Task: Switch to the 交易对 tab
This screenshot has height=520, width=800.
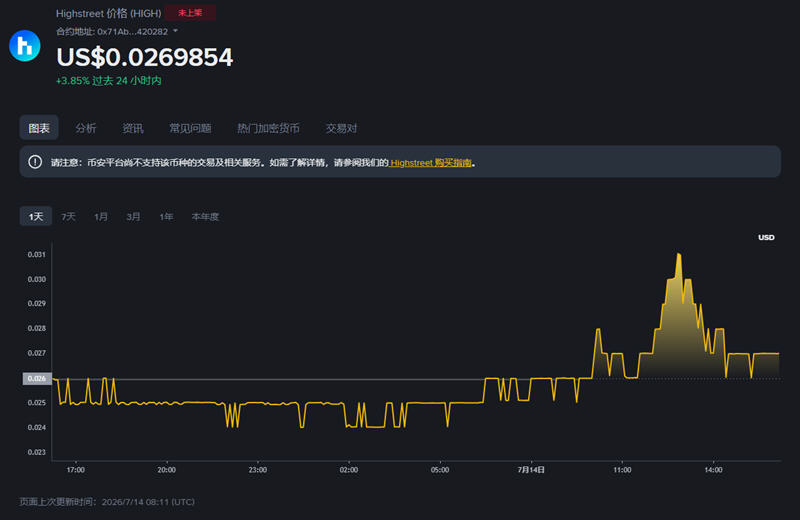Action: click(341, 128)
